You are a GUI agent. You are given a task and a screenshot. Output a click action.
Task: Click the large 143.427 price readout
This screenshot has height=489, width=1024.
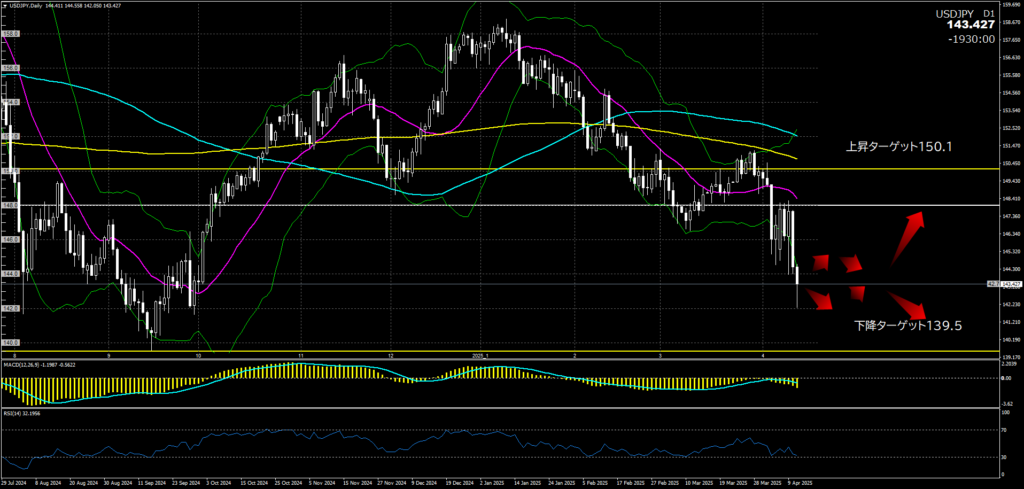coord(967,26)
